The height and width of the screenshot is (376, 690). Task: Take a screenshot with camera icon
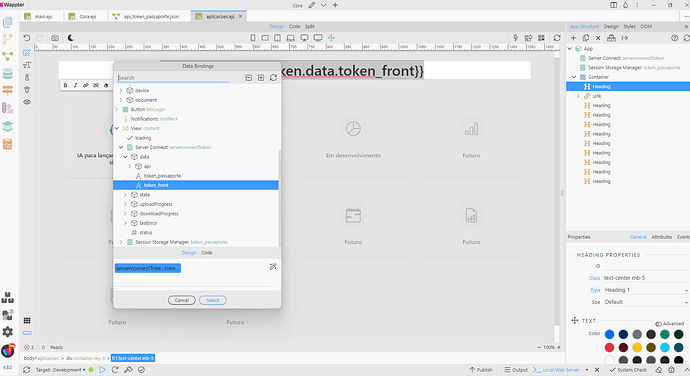tap(55, 38)
